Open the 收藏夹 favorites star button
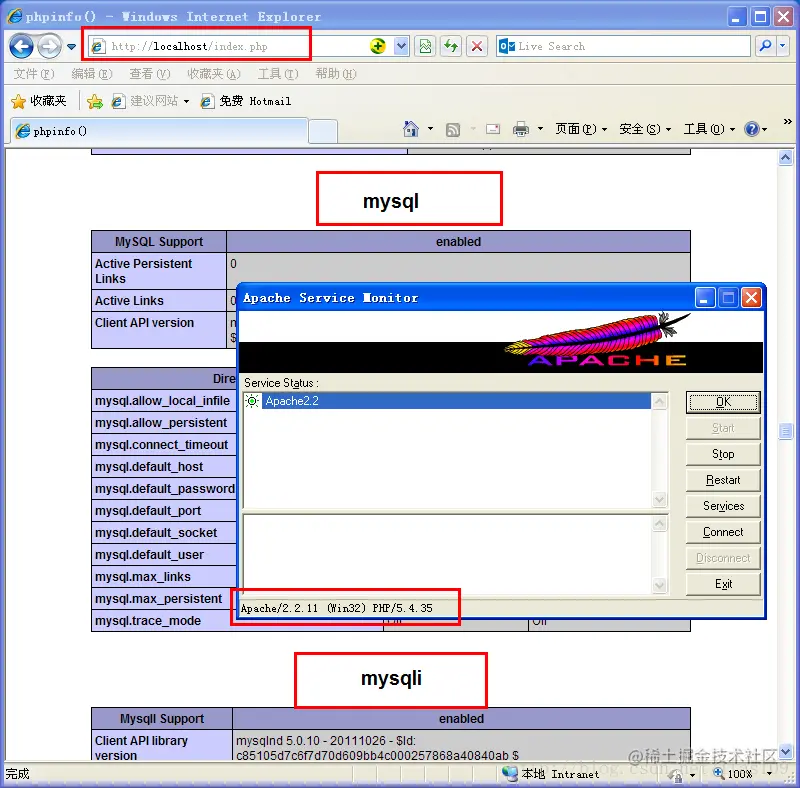The height and width of the screenshot is (788, 800). (x=39, y=101)
